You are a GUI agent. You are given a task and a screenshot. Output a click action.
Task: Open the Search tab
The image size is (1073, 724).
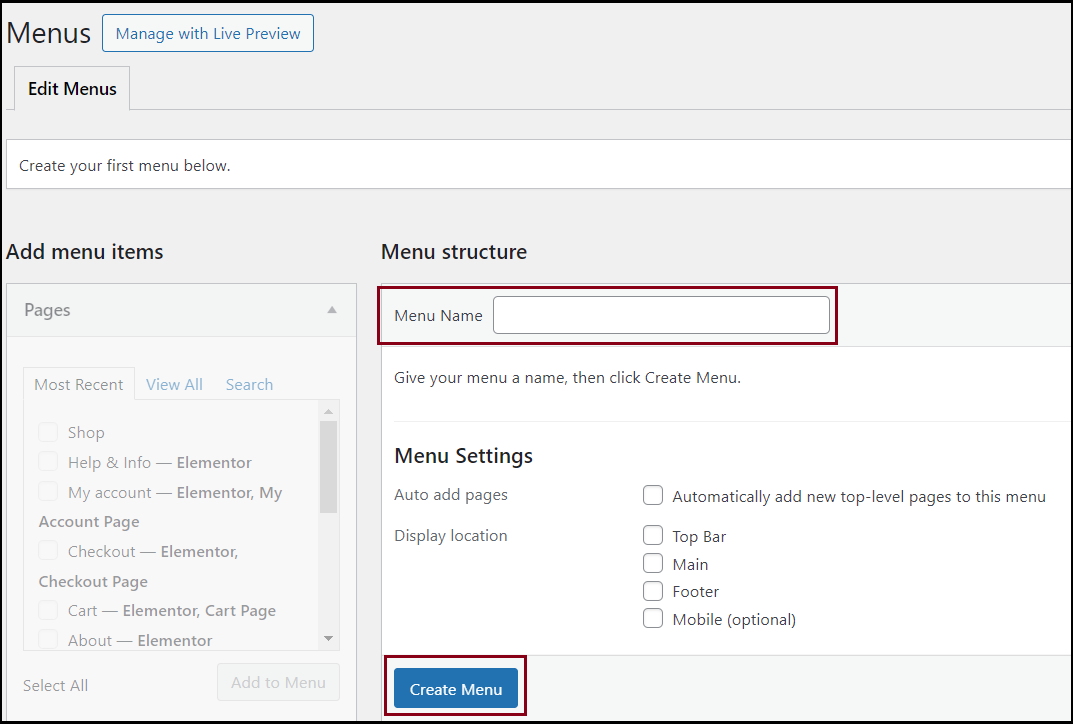(248, 384)
